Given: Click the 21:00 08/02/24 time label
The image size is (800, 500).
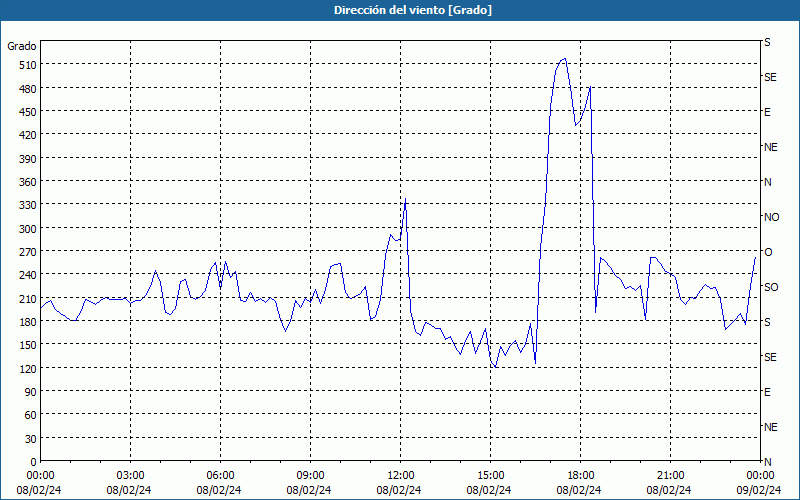Looking at the screenshot, I should [x=669, y=483].
